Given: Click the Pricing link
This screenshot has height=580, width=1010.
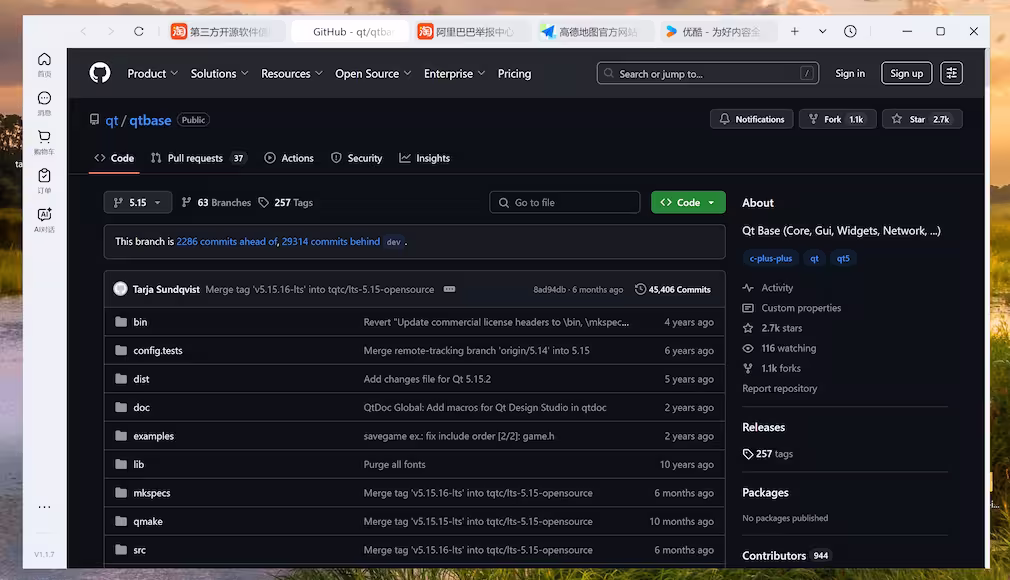Looking at the screenshot, I should click(x=514, y=73).
